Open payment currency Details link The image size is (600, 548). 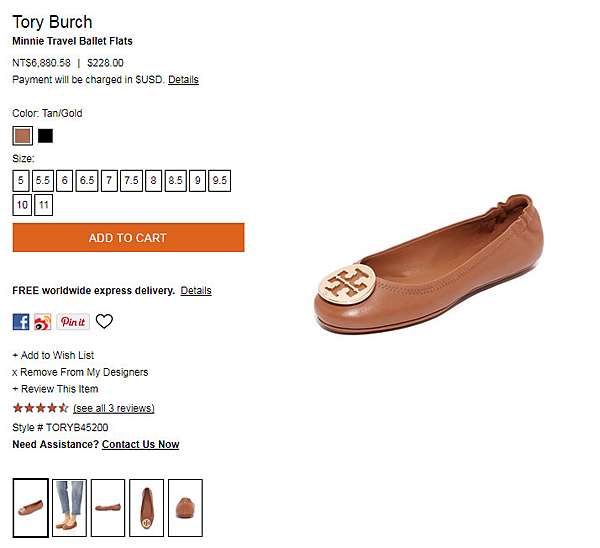(183, 80)
